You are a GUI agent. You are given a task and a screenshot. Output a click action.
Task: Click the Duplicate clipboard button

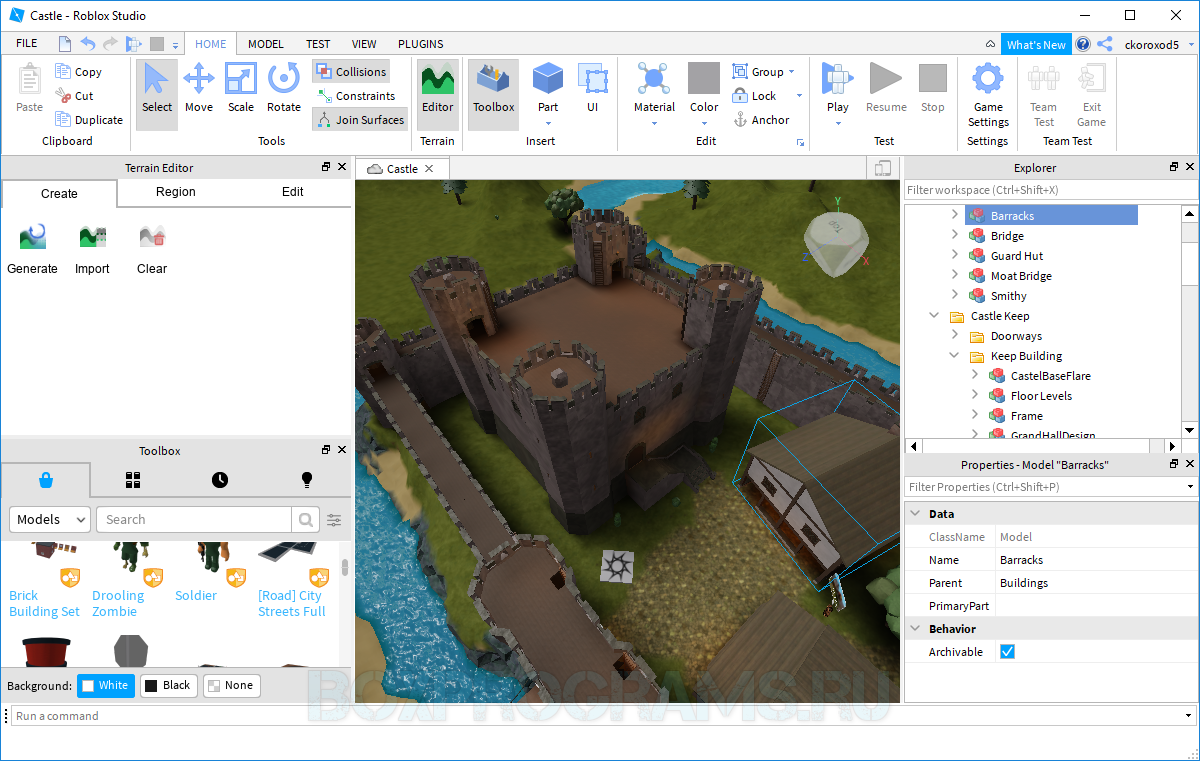click(x=89, y=120)
